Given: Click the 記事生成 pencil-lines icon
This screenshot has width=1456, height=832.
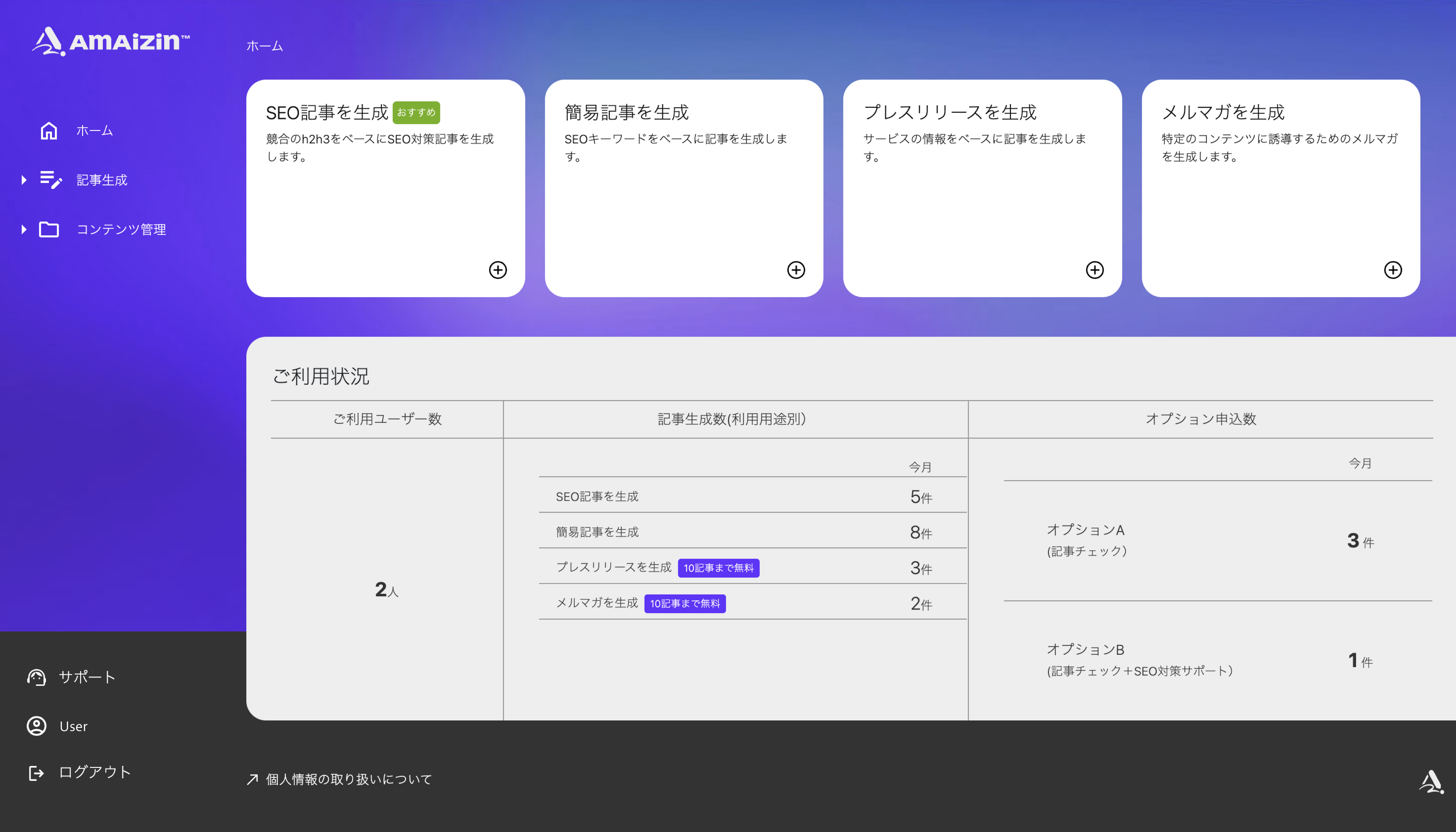Looking at the screenshot, I should pyautogui.click(x=50, y=180).
